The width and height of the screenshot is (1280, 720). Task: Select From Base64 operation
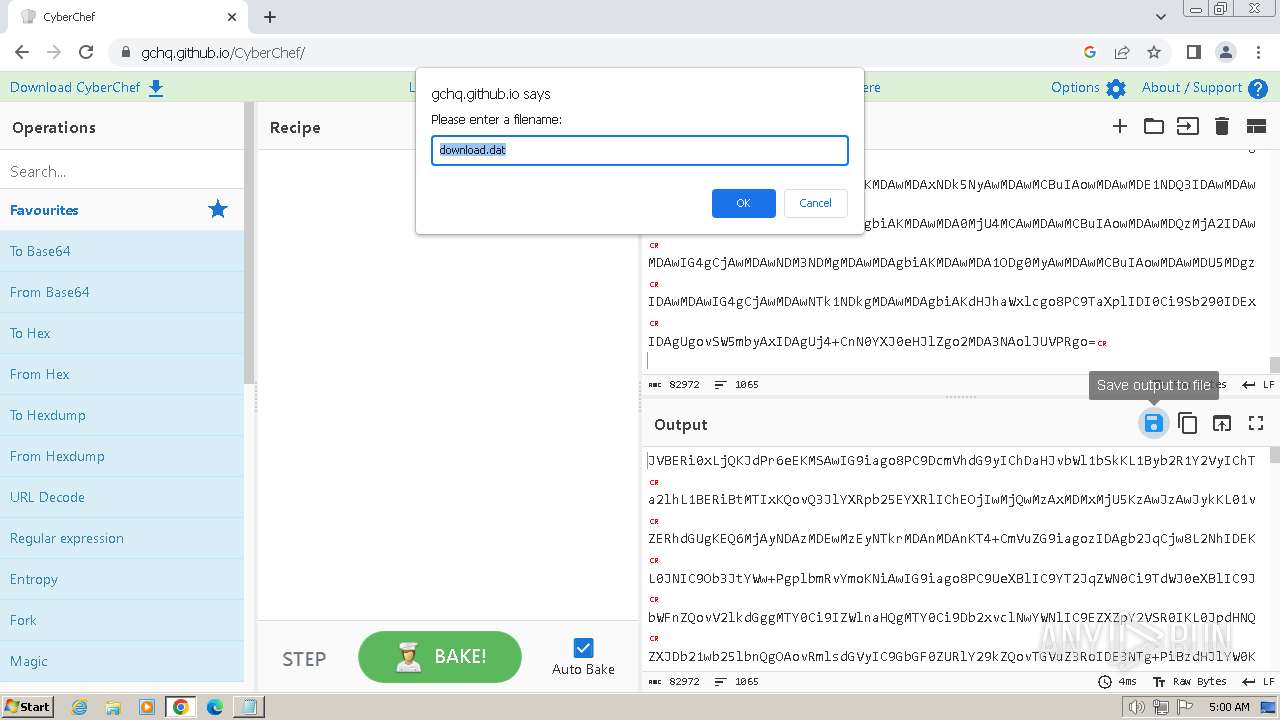pyautogui.click(x=122, y=292)
